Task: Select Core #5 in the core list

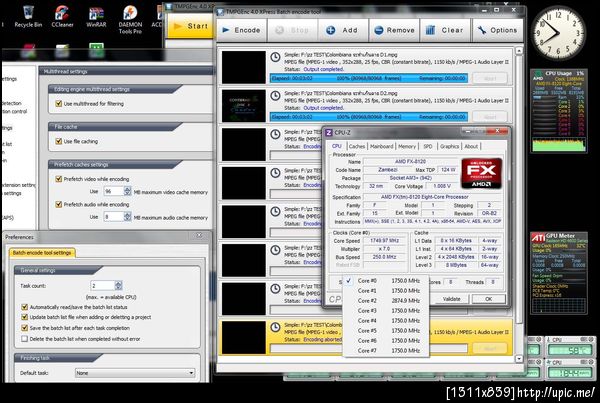Action: [386, 330]
